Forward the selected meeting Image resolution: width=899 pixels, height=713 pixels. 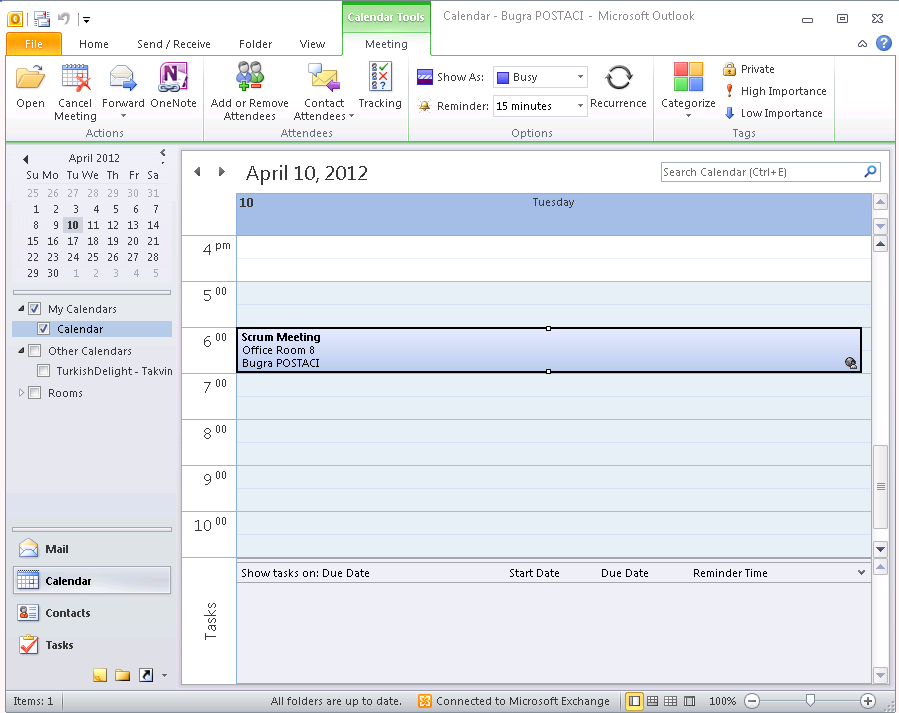point(123,78)
